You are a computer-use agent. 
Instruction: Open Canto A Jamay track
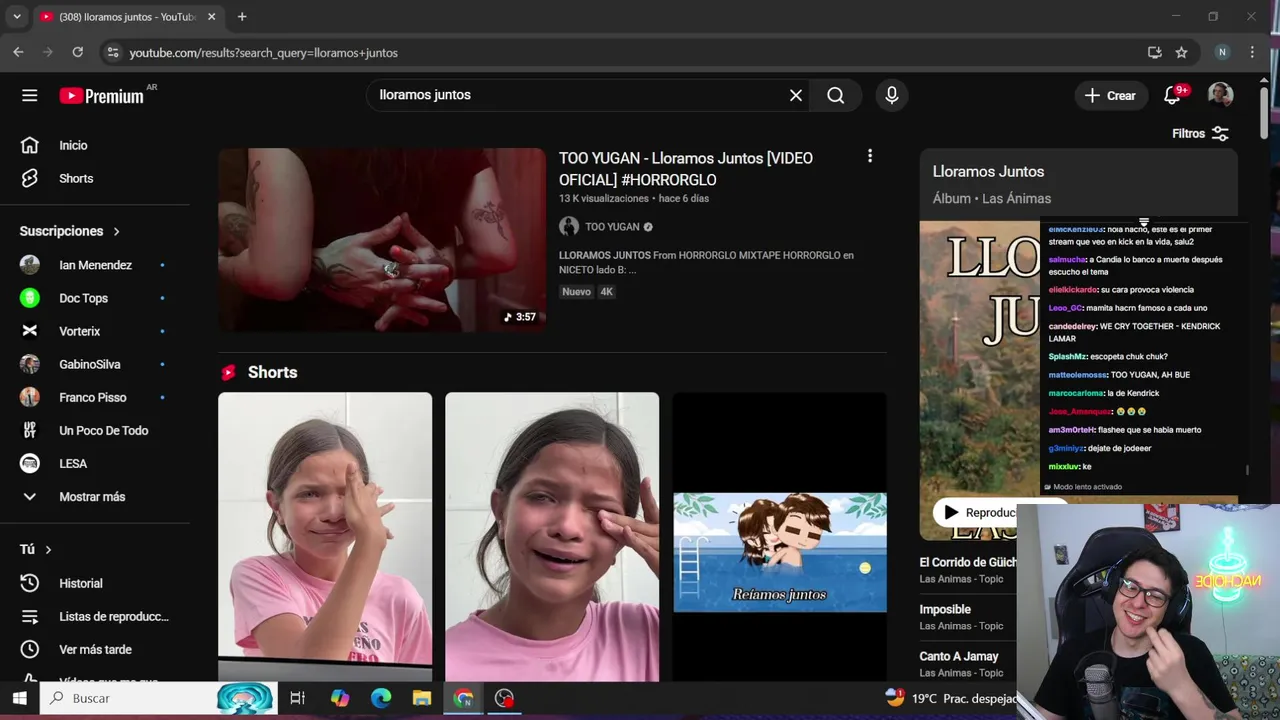pyautogui.click(x=959, y=656)
